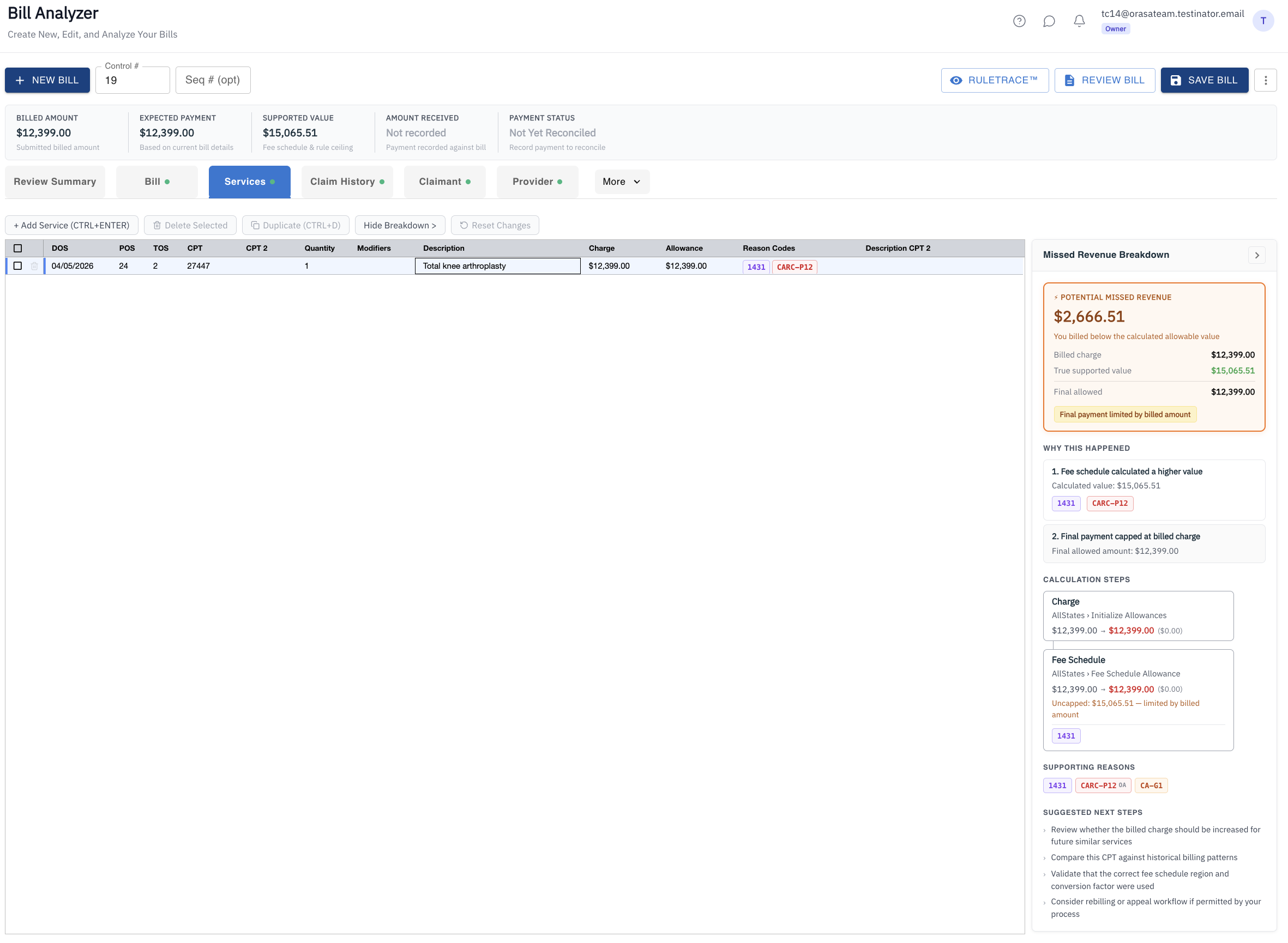Click reason code 1431 in the service row

[x=756, y=267]
